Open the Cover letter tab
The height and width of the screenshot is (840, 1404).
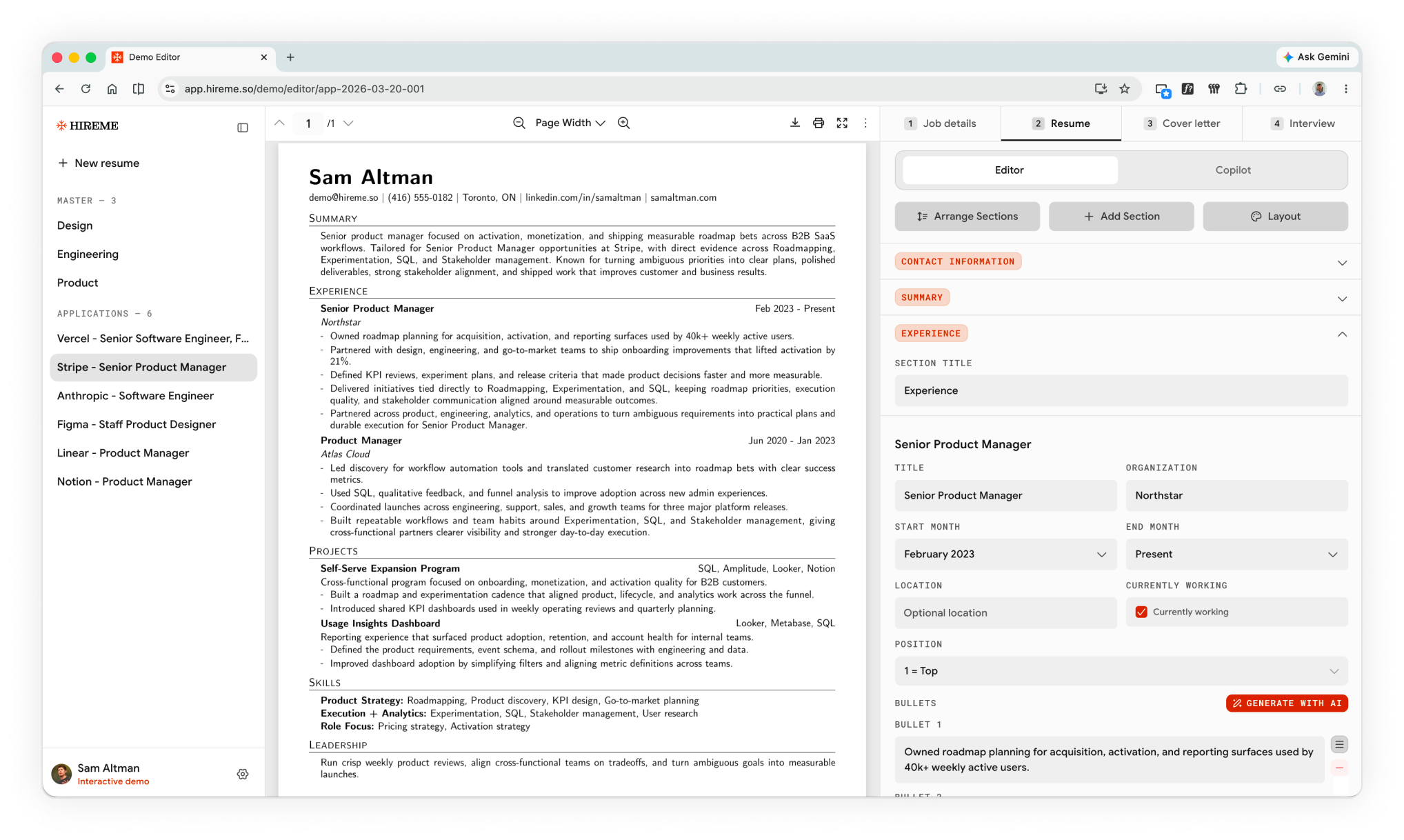(1182, 123)
